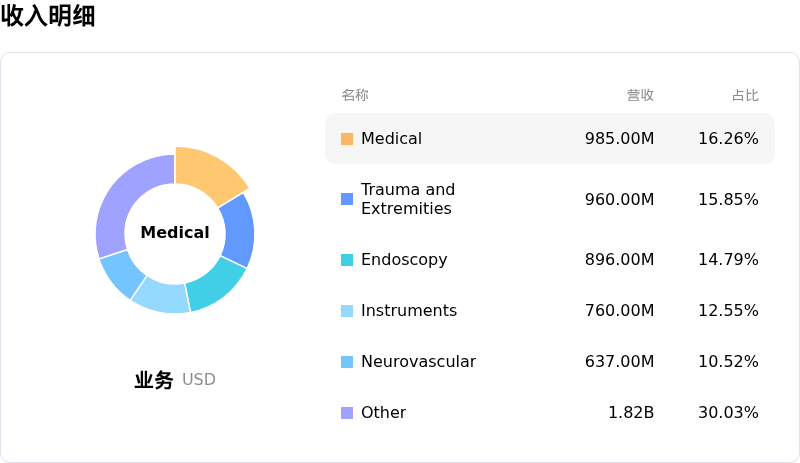The image size is (800, 463).
Task: Click the light blue Instruments swatch
Action: tap(347, 311)
